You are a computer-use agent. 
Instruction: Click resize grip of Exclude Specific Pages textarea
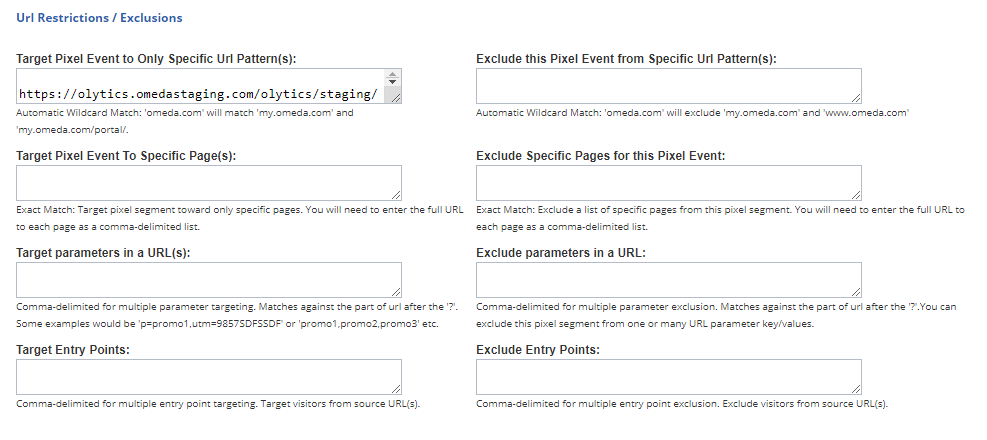pyautogui.click(x=856, y=195)
